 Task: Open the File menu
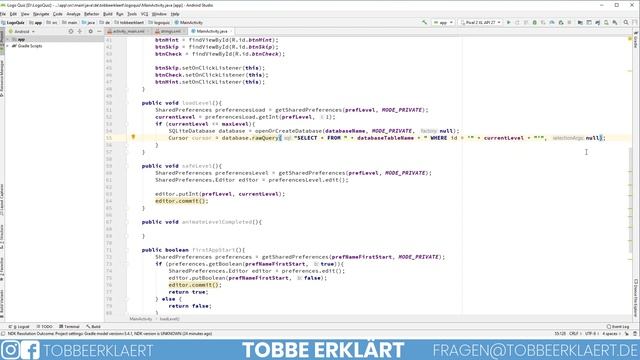click(3, 14)
